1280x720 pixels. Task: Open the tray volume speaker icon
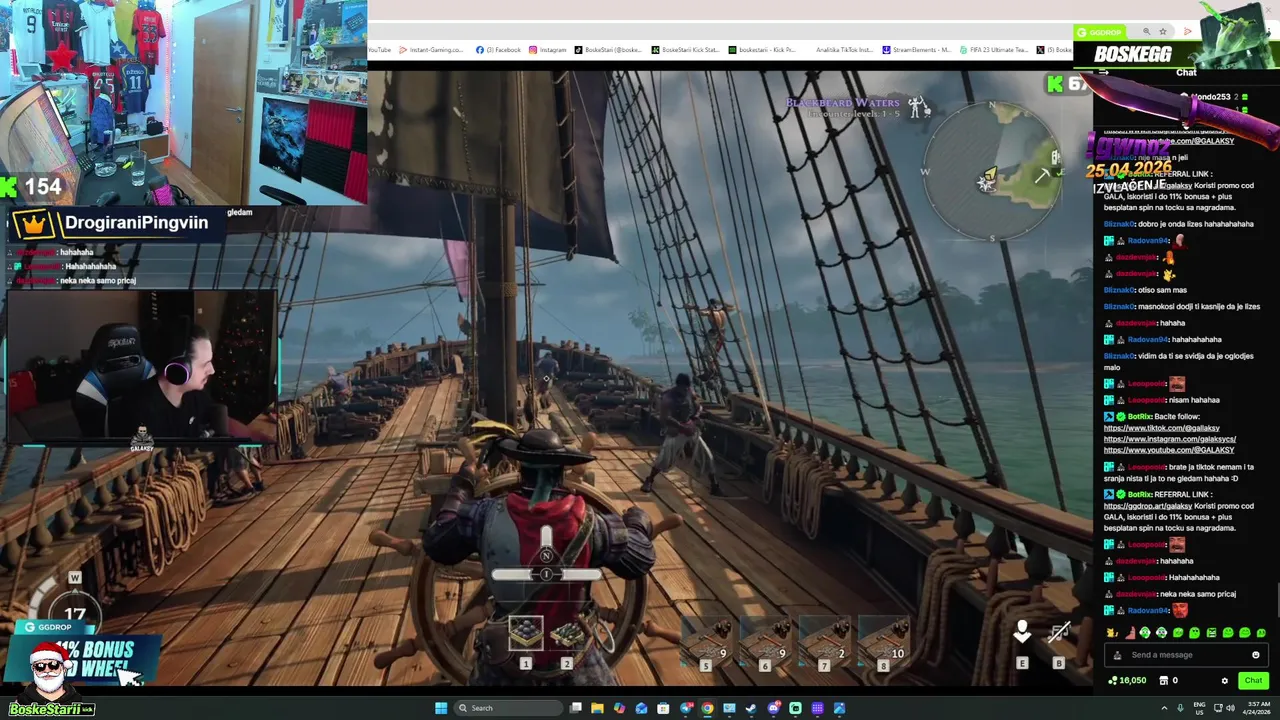[x=1230, y=708]
